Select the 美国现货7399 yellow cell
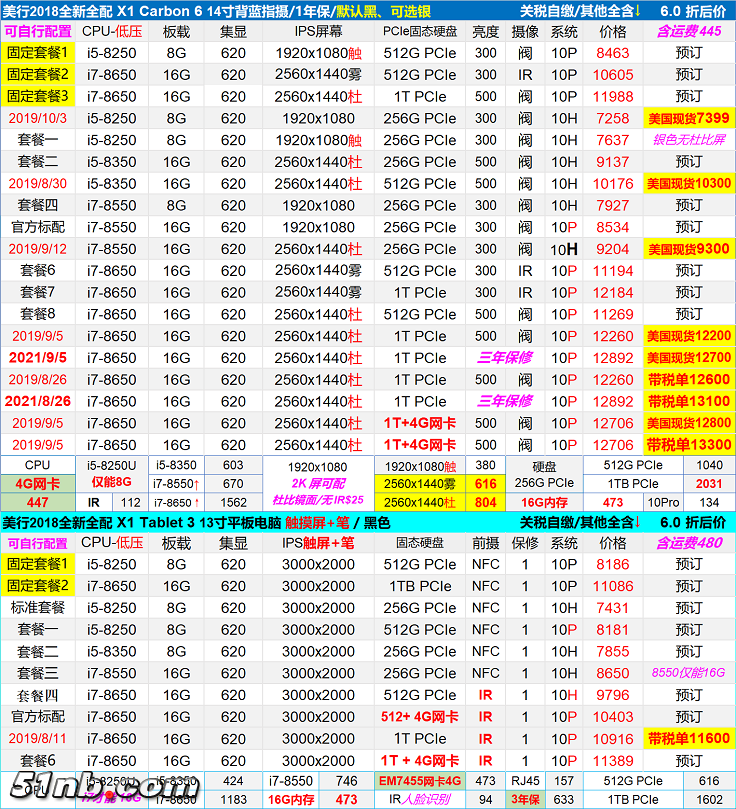The height and width of the screenshot is (809, 736). [x=688, y=118]
